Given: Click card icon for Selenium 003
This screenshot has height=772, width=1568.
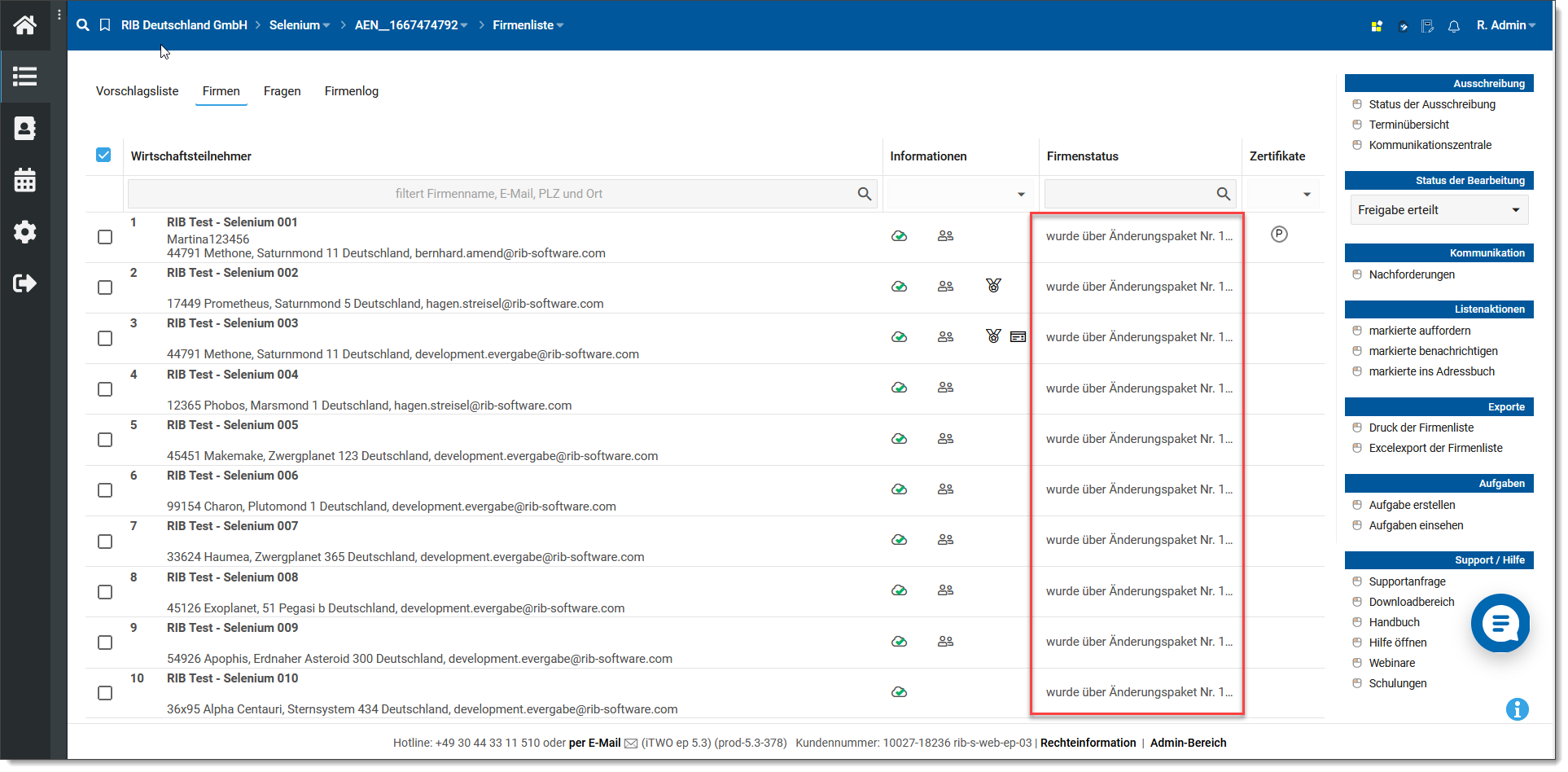Looking at the screenshot, I should [x=1018, y=336].
